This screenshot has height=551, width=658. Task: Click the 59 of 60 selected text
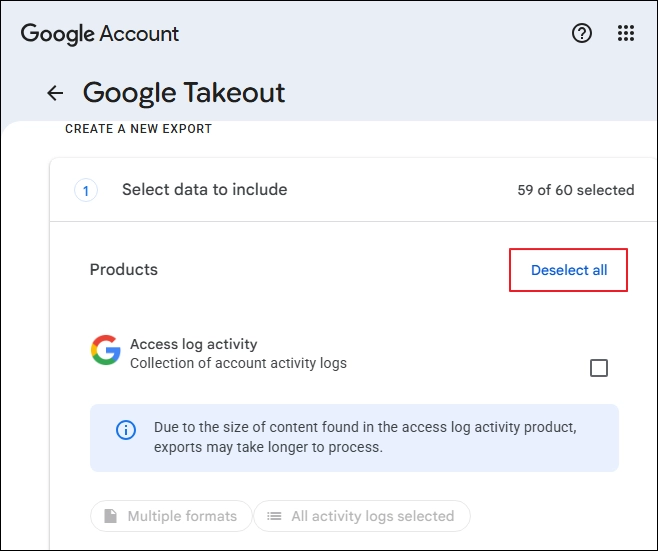576,190
